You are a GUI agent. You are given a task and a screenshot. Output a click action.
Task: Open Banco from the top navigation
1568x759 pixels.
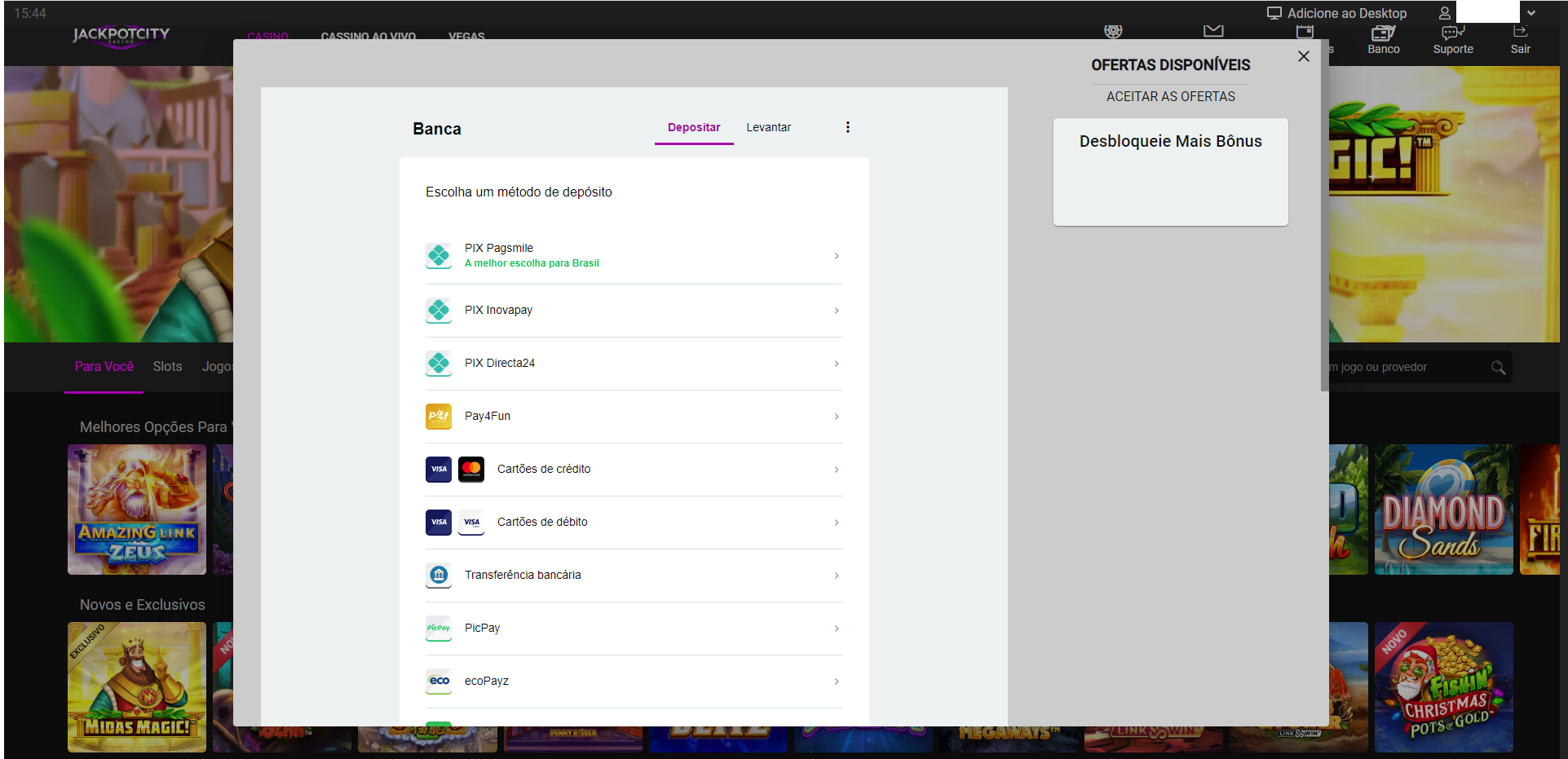click(1384, 39)
